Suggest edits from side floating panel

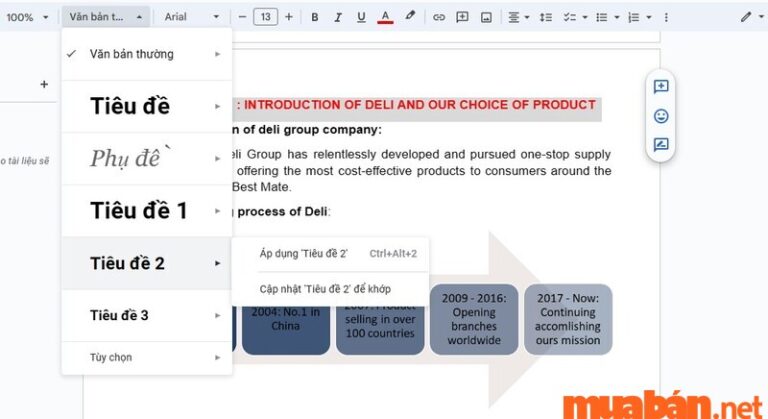click(661, 145)
